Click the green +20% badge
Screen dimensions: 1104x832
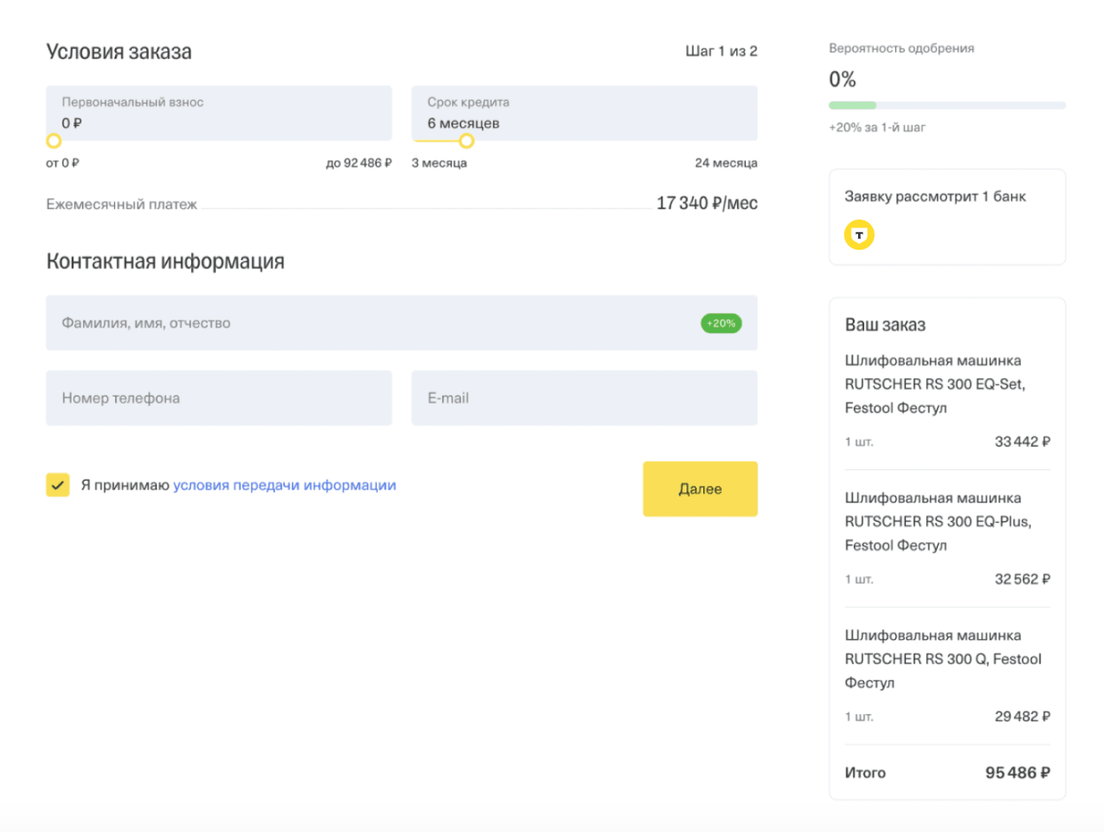coord(721,323)
